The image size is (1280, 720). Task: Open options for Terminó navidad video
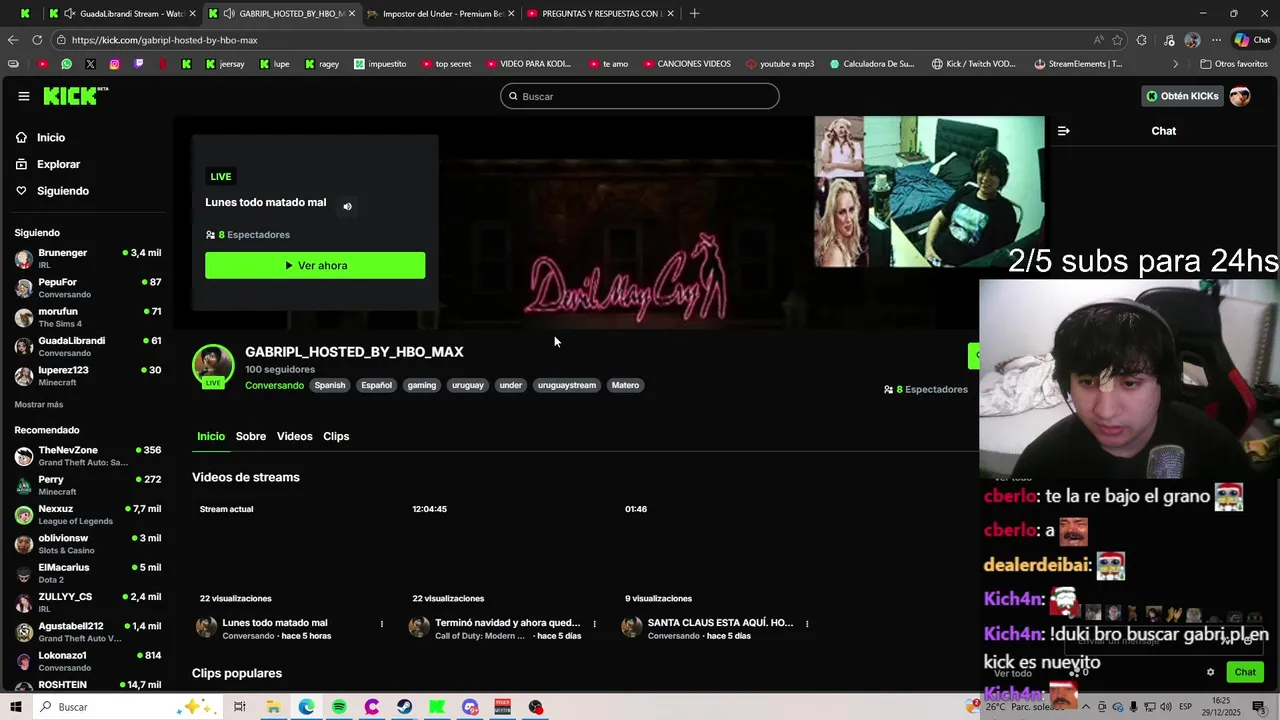tap(594, 624)
